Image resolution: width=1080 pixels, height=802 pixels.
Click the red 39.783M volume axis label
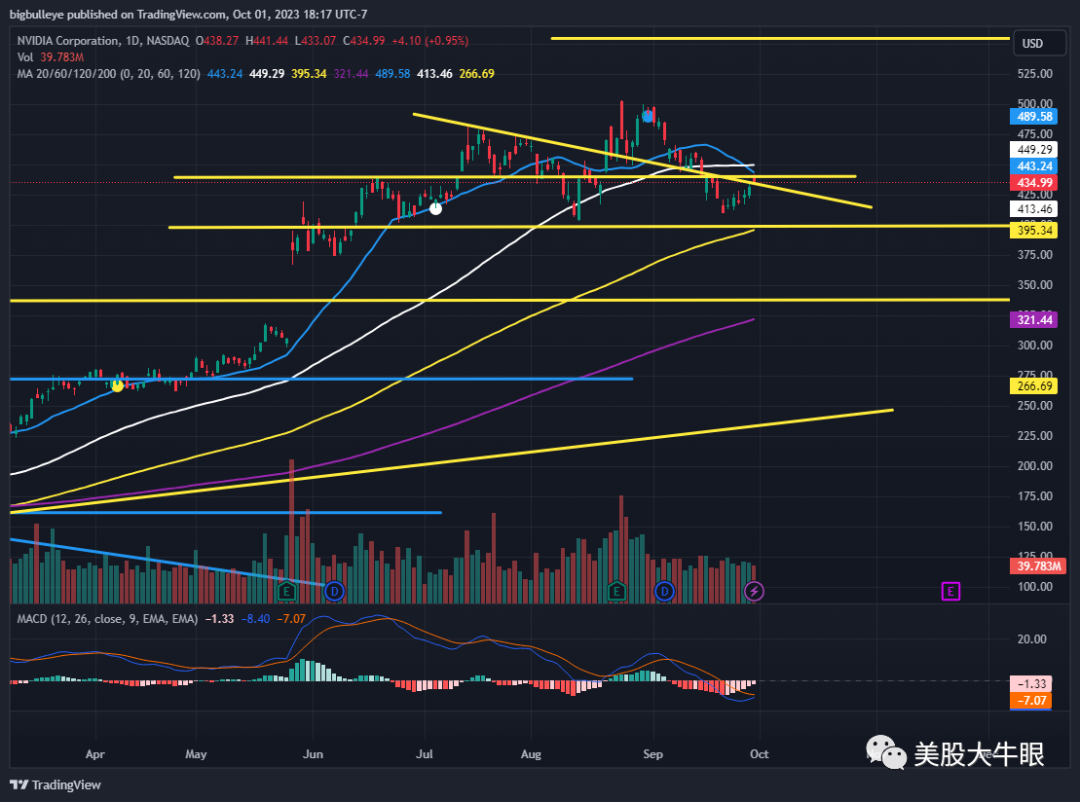[1039, 566]
